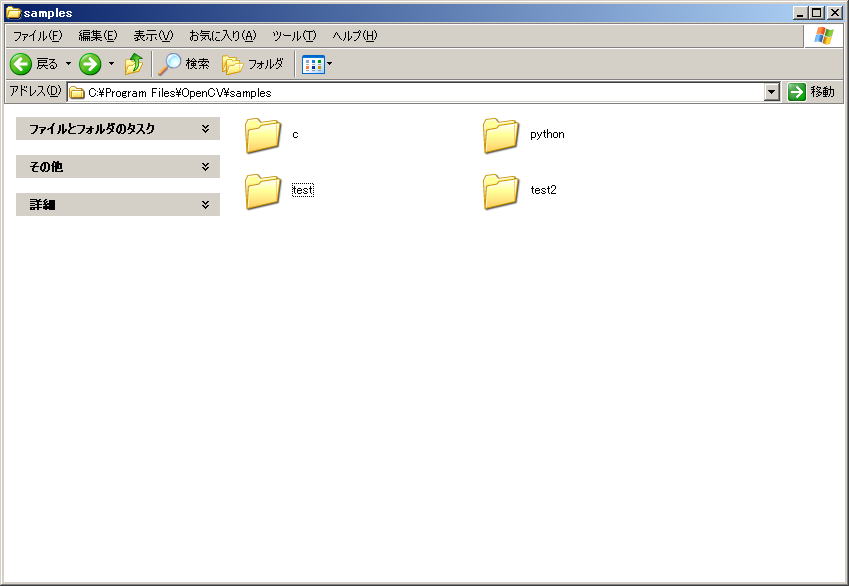
Task: Click the 'test2' folder name label
Action: point(543,190)
